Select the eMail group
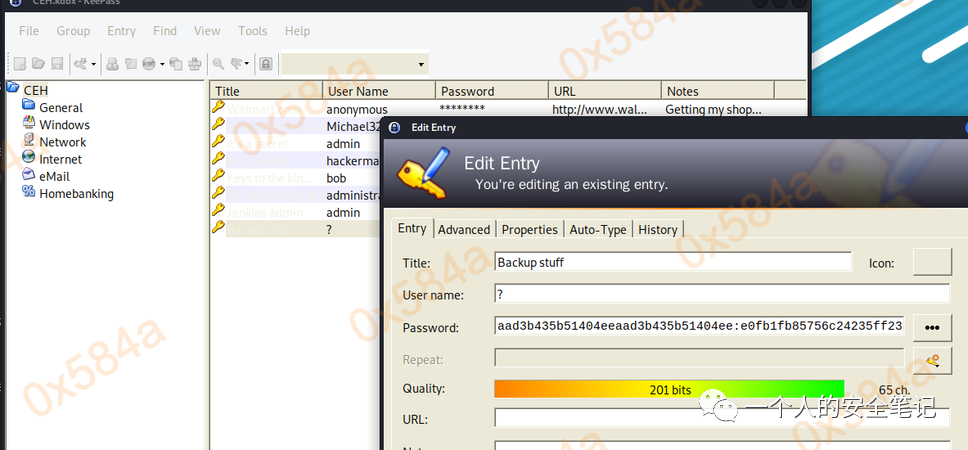Viewport: 968px width, 450px height. [x=54, y=177]
